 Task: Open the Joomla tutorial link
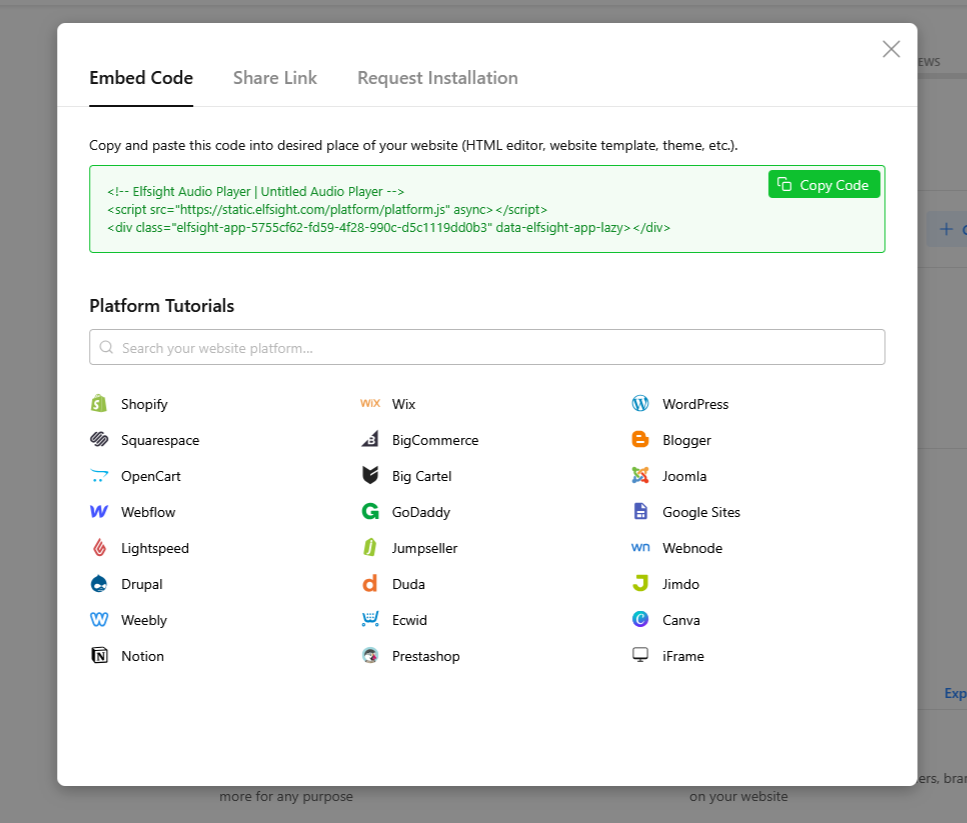point(685,477)
